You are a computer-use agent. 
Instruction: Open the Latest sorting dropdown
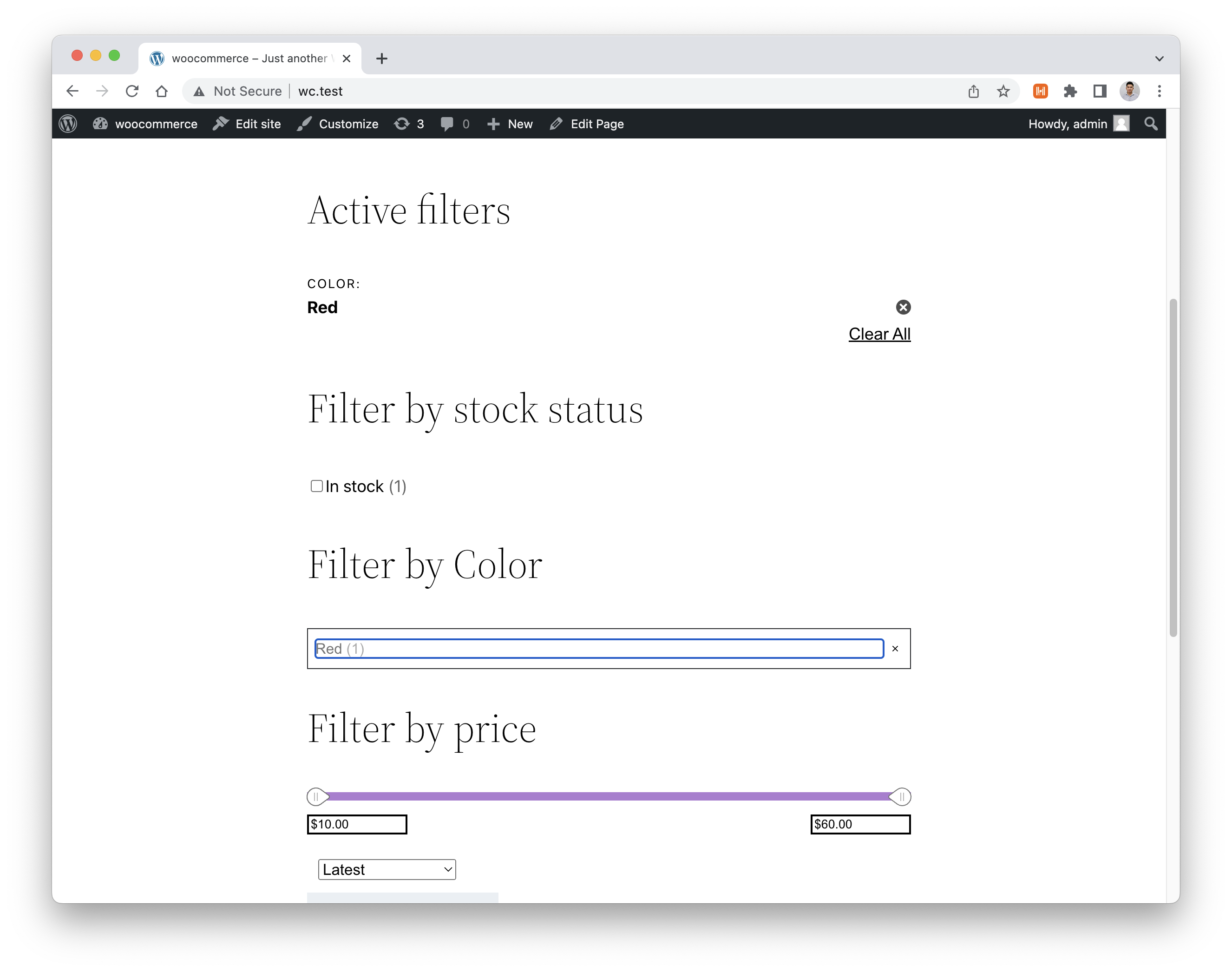point(387,870)
